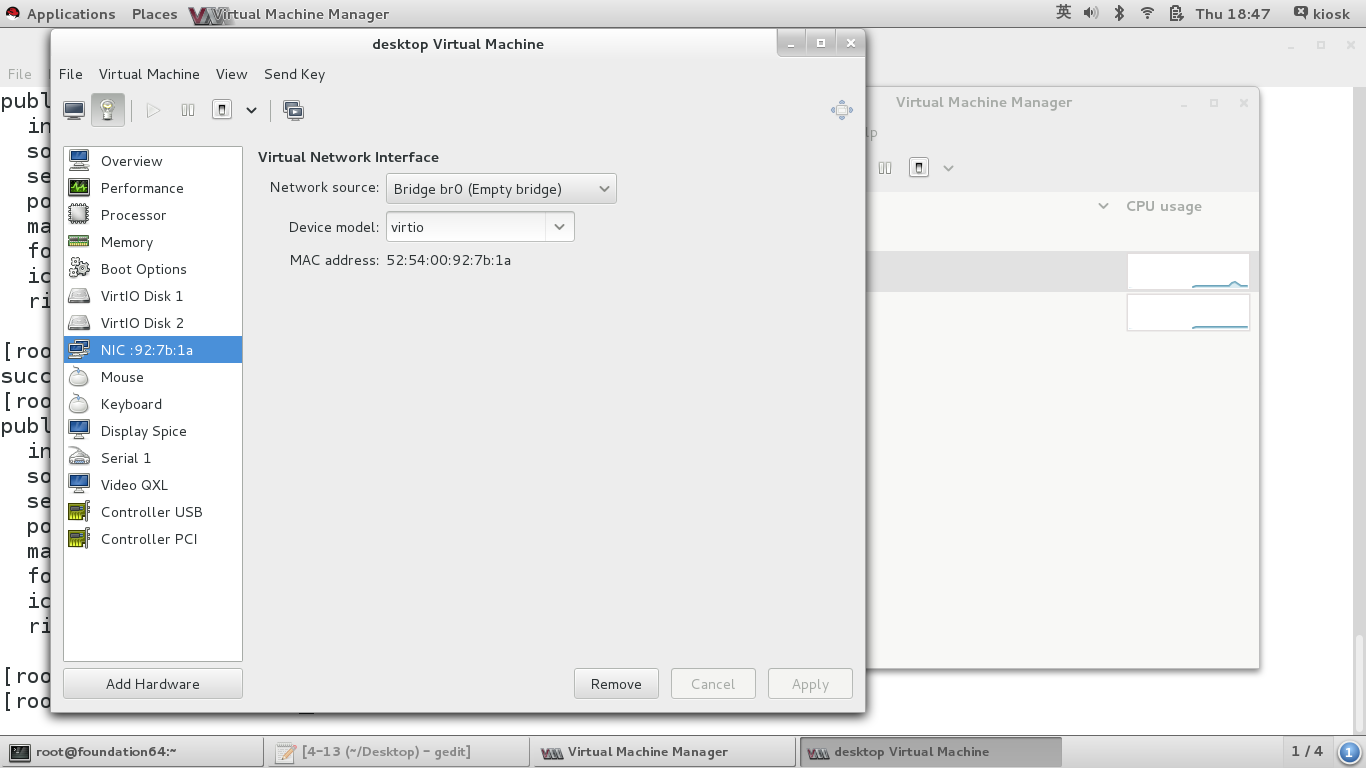Click shut down icon in Manager window
This screenshot has width=1366, height=768.
(919, 168)
